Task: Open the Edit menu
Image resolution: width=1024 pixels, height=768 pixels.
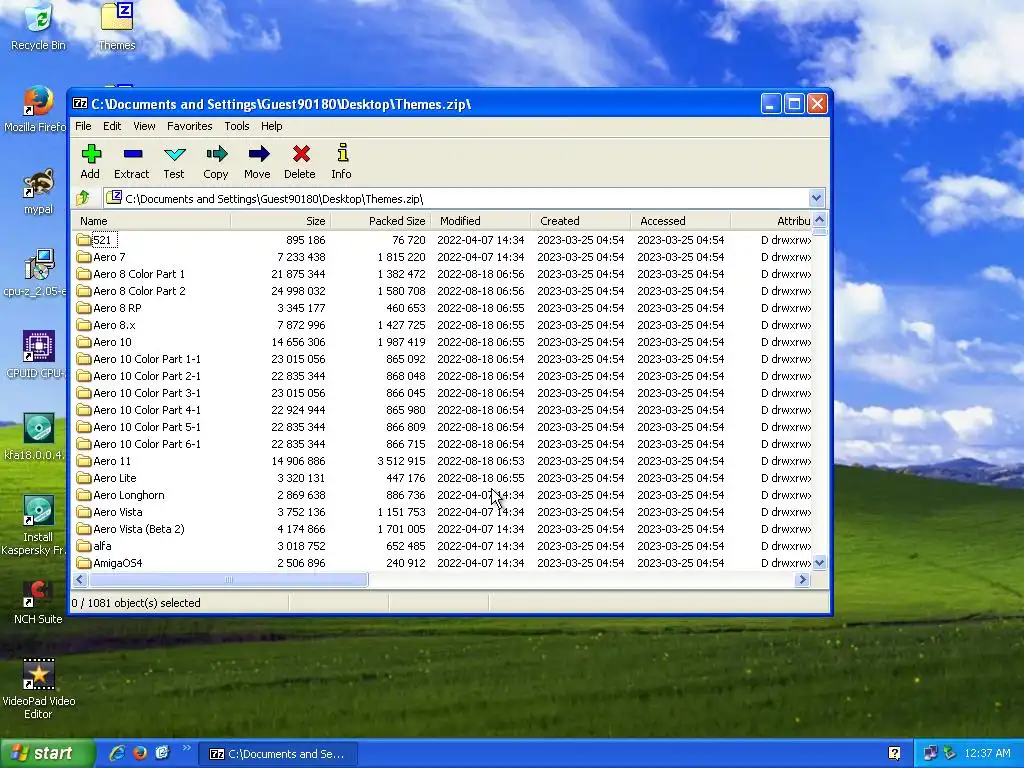Action: (112, 126)
